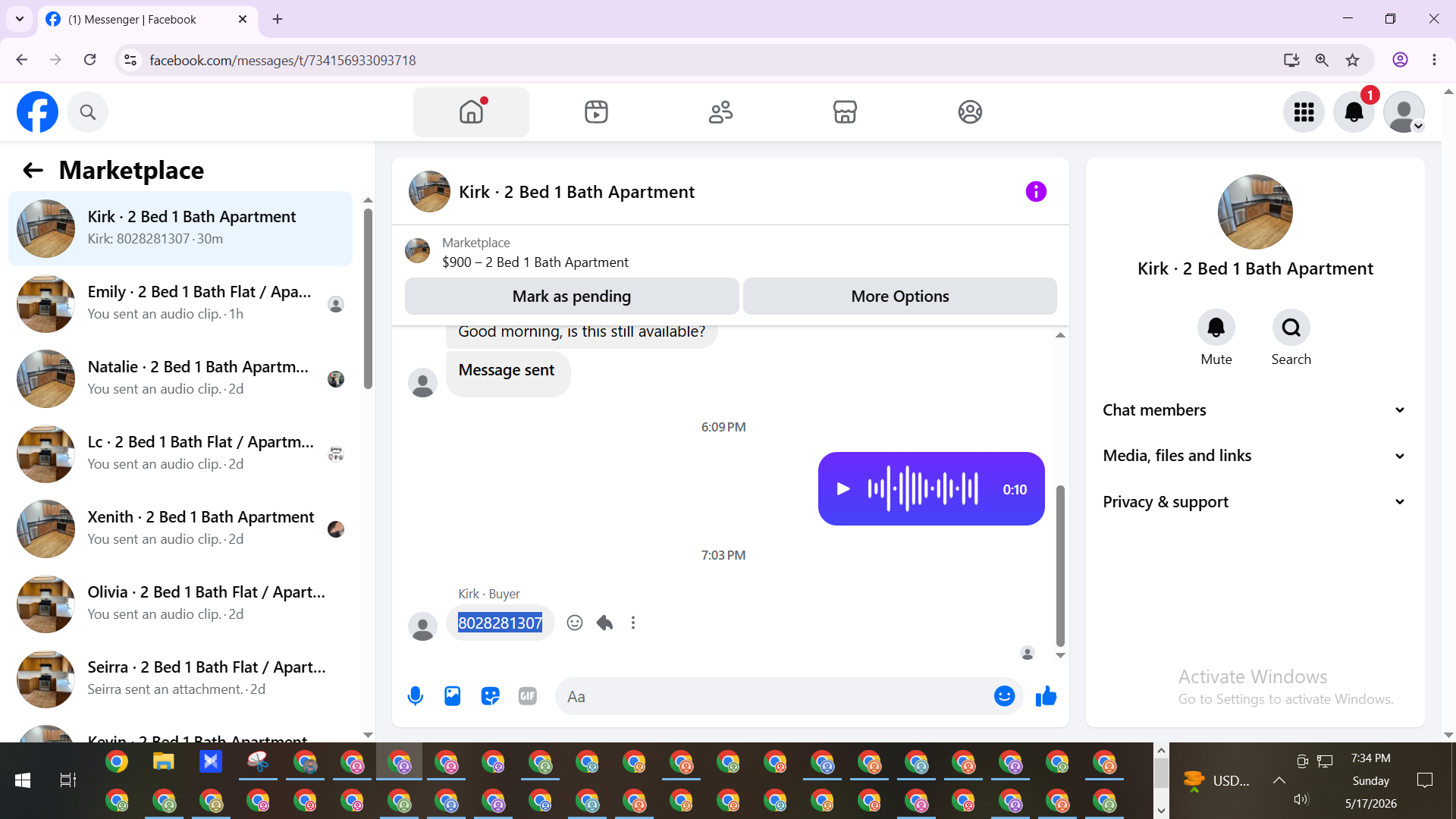1456x819 pixels.
Task: Click the chat messages scrollbar
Action: (x=1060, y=566)
